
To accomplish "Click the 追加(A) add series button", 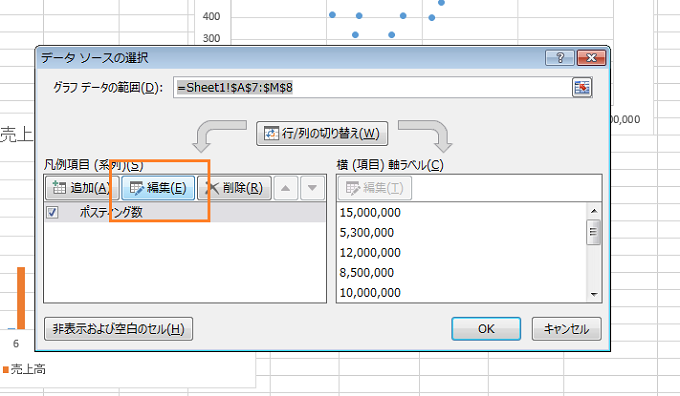I will coord(81,188).
